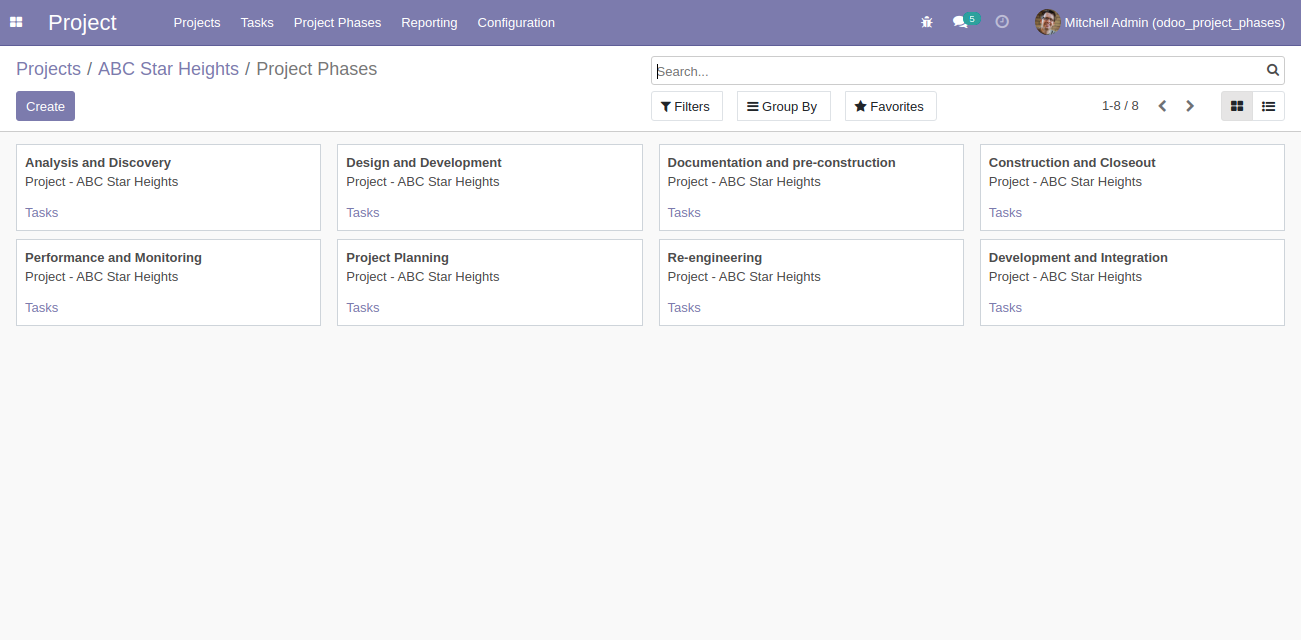The width and height of the screenshot is (1301, 640).
Task: Click the debug bug icon
Action: coord(926,22)
